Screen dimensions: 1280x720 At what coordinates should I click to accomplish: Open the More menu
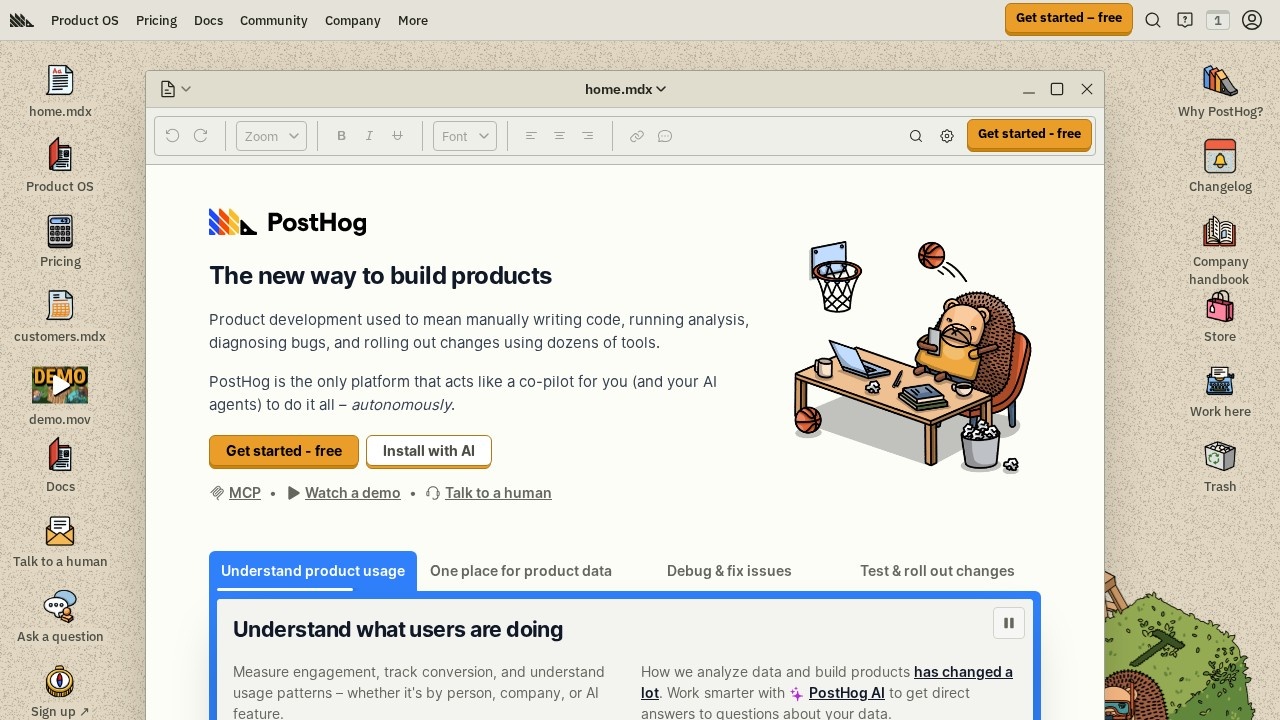pos(413,20)
